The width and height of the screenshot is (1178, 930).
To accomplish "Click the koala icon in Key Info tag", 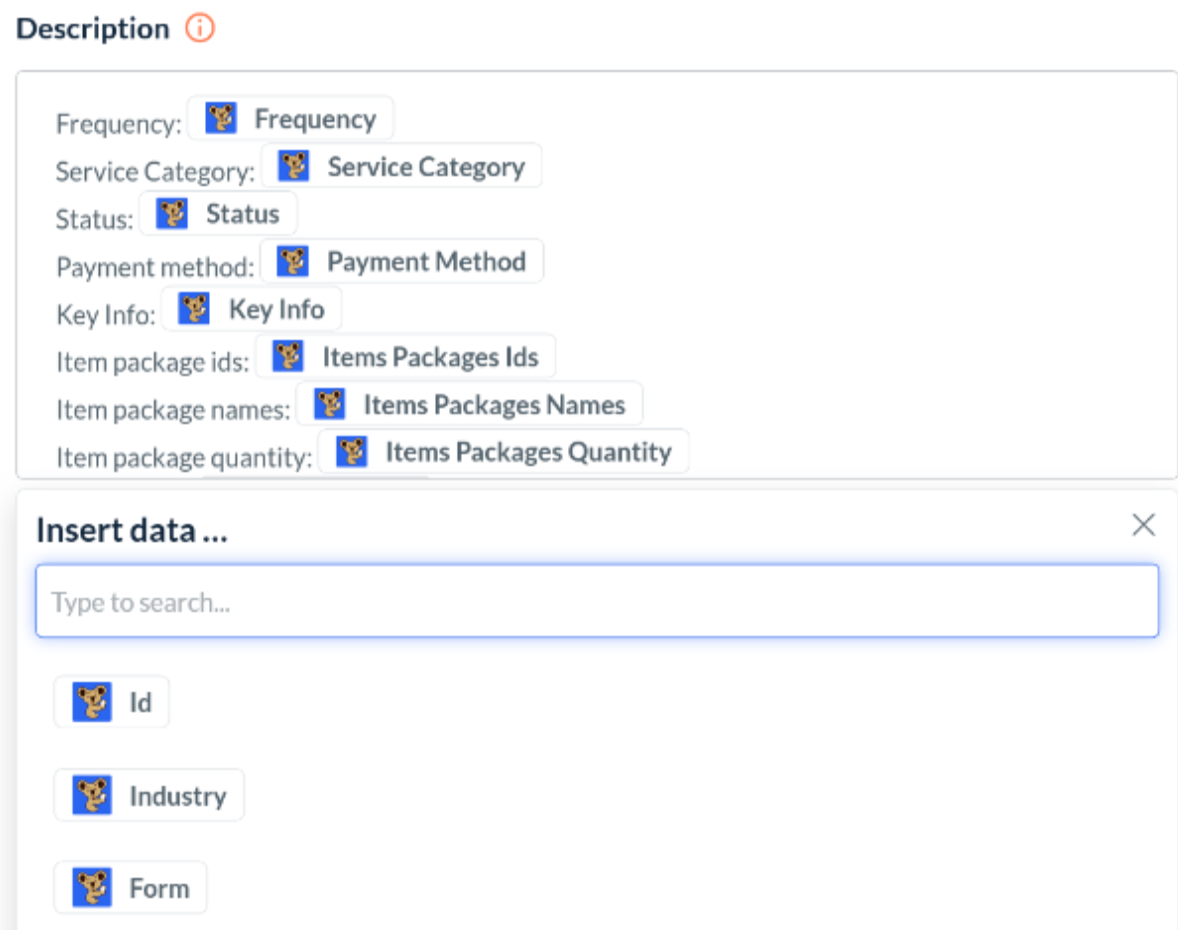I will (x=195, y=309).
